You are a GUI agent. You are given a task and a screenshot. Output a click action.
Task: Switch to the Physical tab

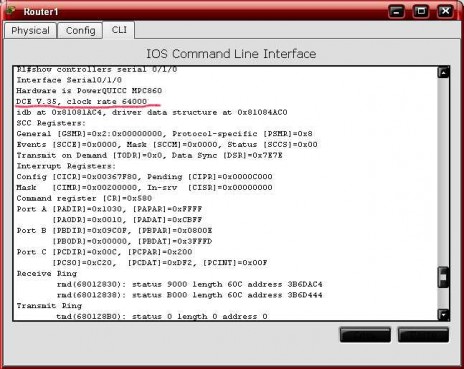(30, 31)
